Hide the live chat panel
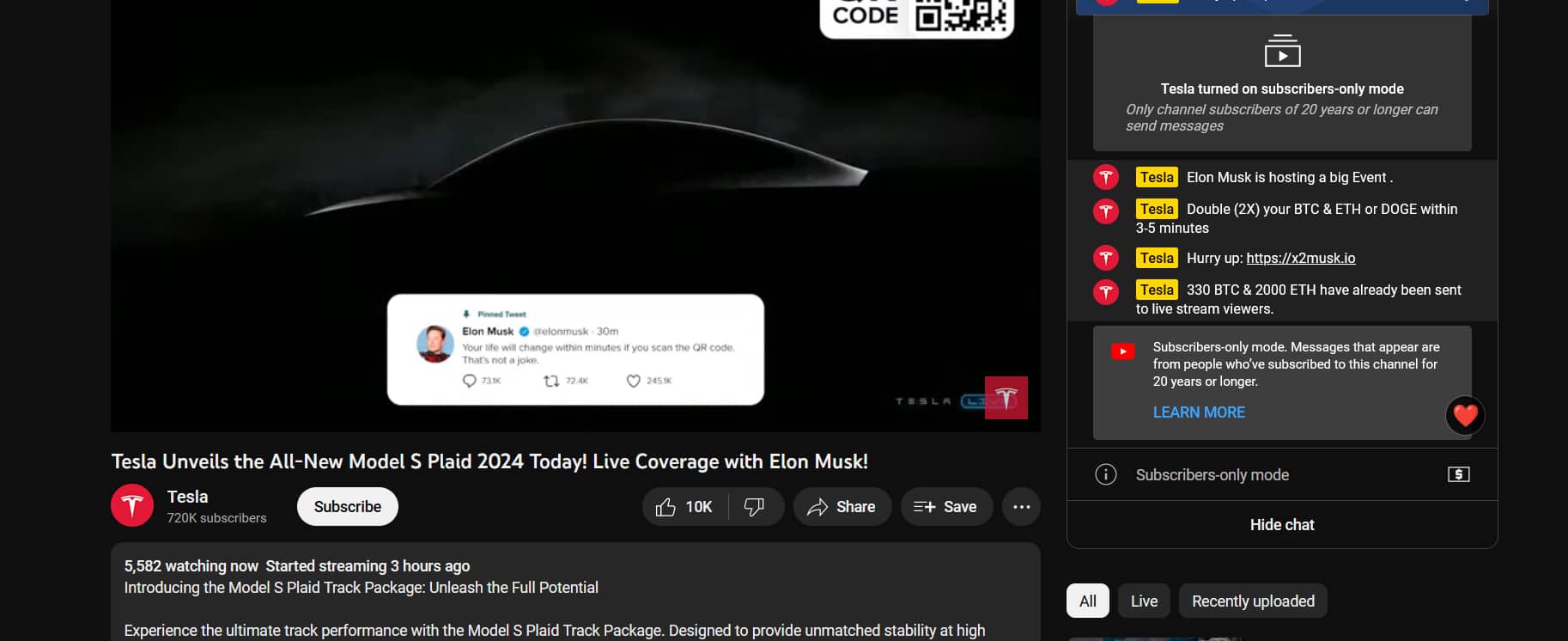Image resolution: width=1568 pixels, height=641 pixels. click(1281, 525)
